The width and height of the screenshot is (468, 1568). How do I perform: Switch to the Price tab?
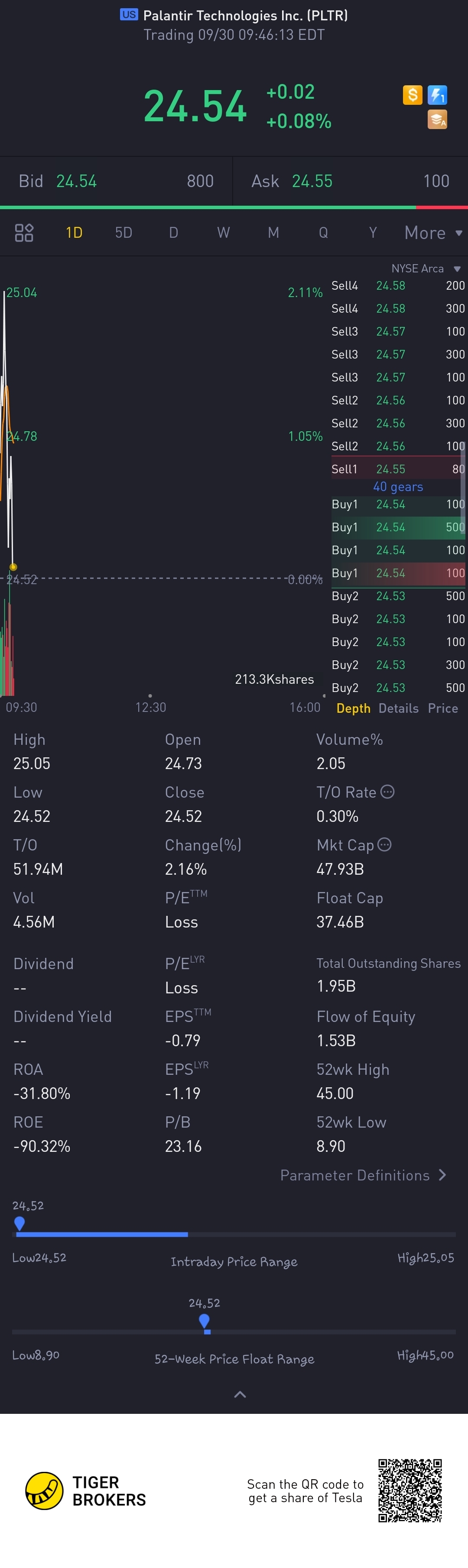443,708
